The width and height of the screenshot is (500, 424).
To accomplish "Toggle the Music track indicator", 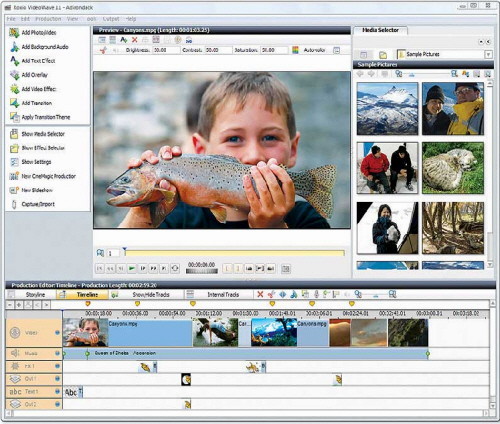I will 57,353.
